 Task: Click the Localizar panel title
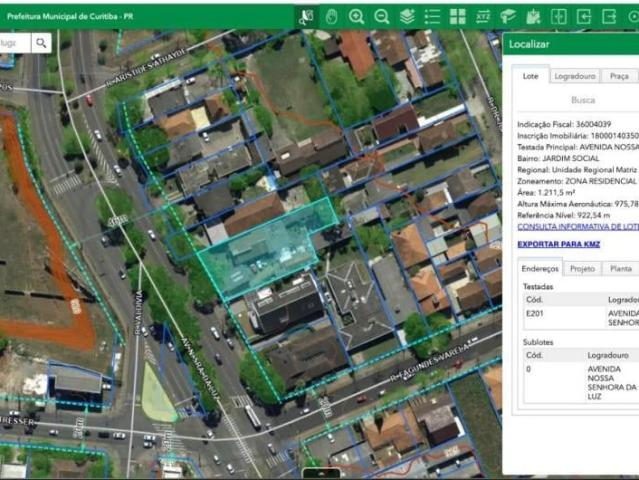529,44
